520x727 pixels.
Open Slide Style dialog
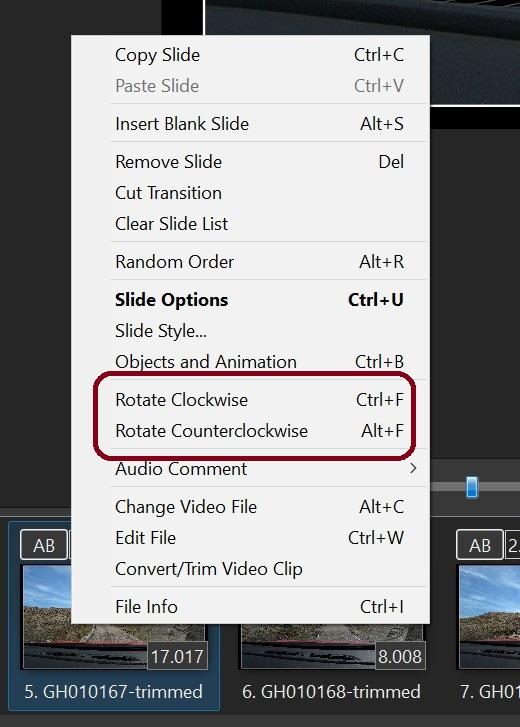250,331
